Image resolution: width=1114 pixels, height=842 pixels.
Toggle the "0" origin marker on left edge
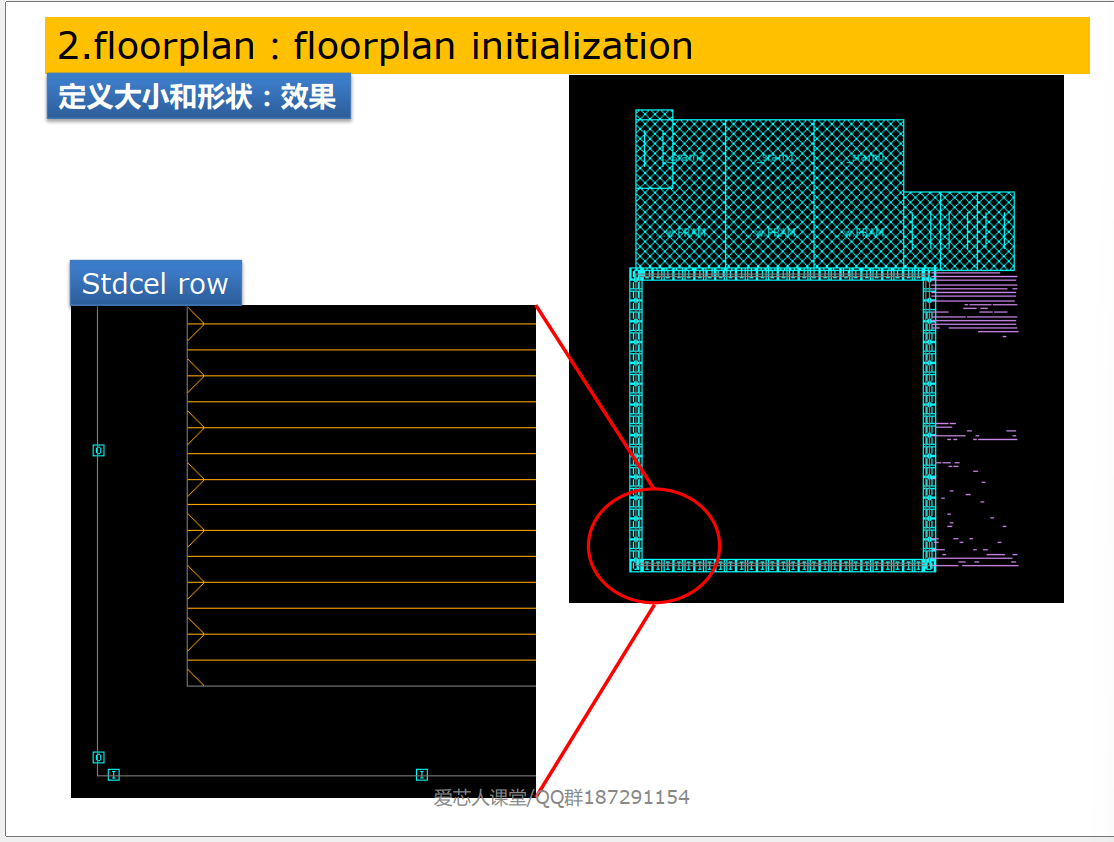[x=97, y=450]
